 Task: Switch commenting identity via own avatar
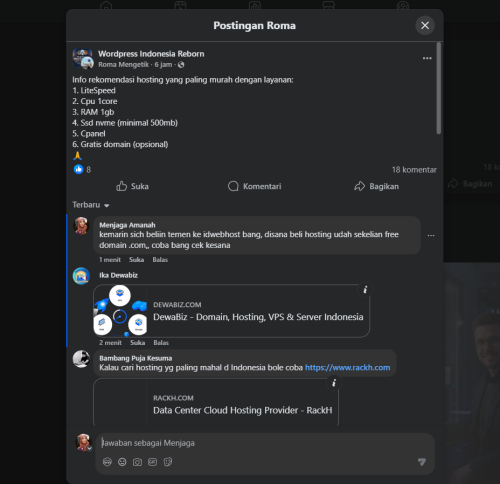coord(84,442)
